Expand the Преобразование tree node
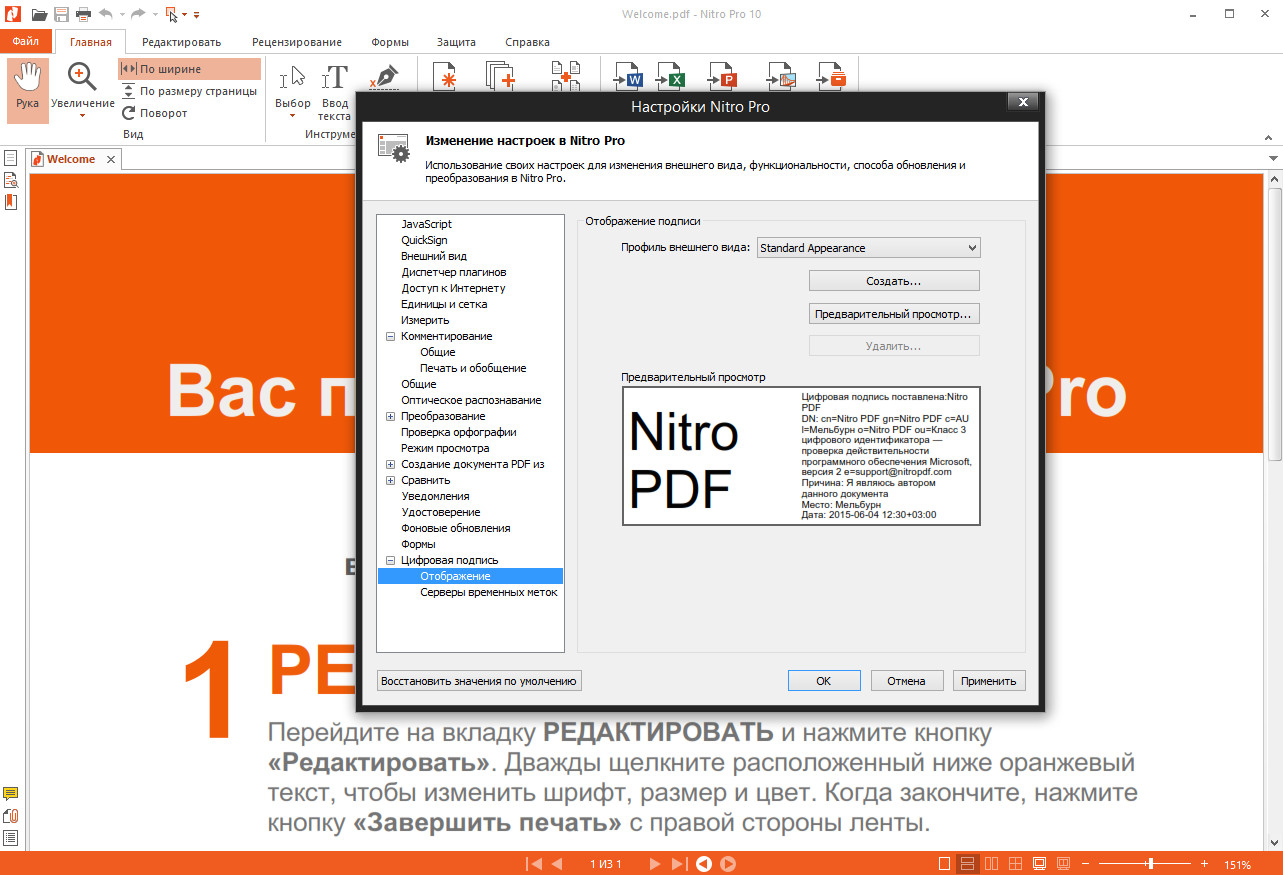Screen dimensions: 1283x875 390,417
